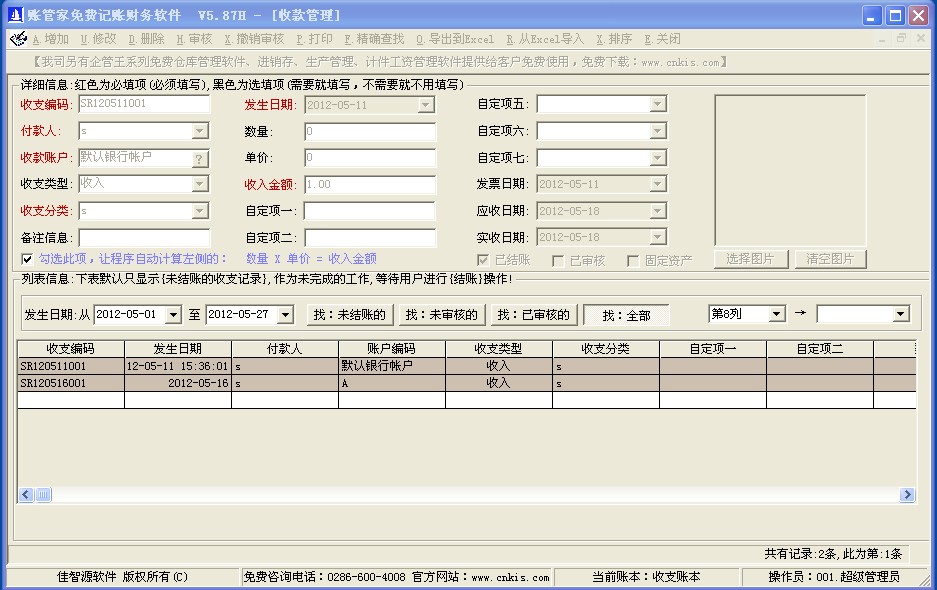The height and width of the screenshot is (590, 937).
Task: Check the 固定资产 checkbox
Action: click(633, 261)
